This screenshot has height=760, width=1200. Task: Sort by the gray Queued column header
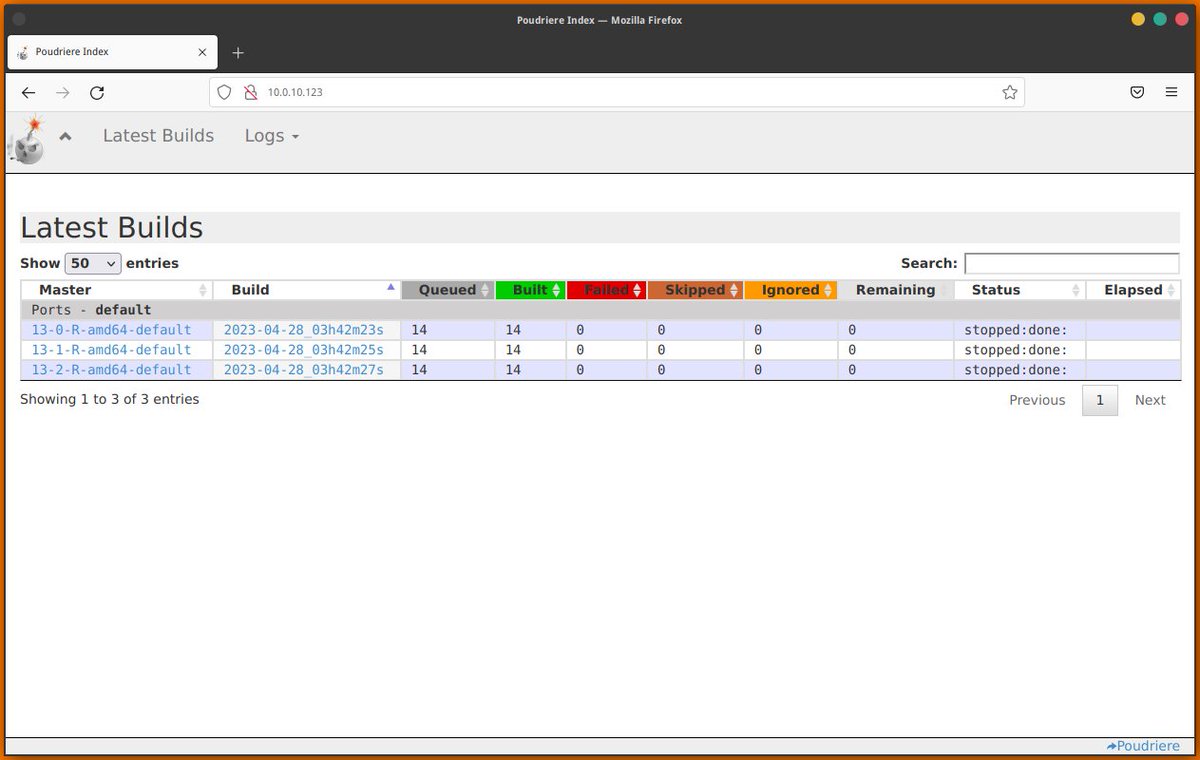pyautogui.click(x=447, y=290)
